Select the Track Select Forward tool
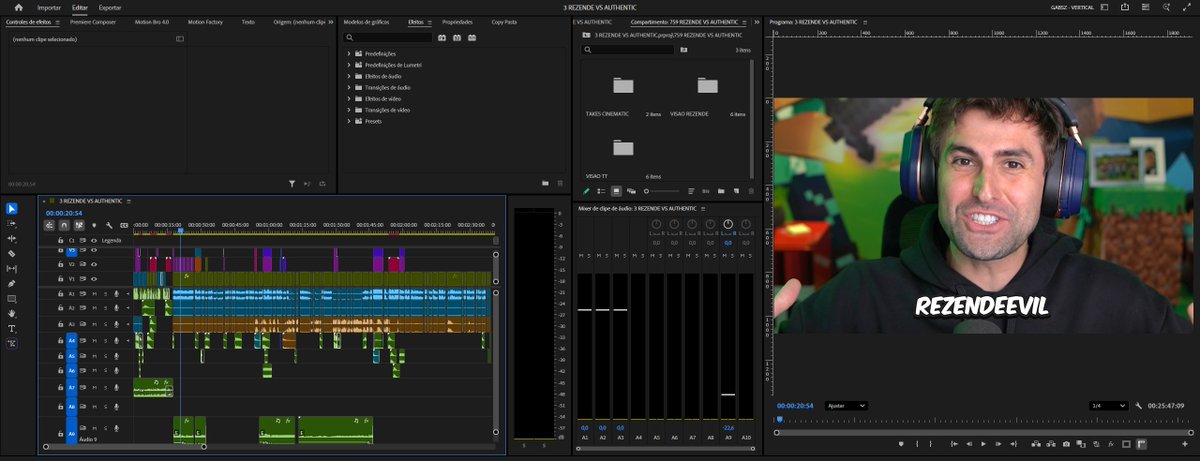1200x461 pixels. pyautogui.click(x=12, y=223)
